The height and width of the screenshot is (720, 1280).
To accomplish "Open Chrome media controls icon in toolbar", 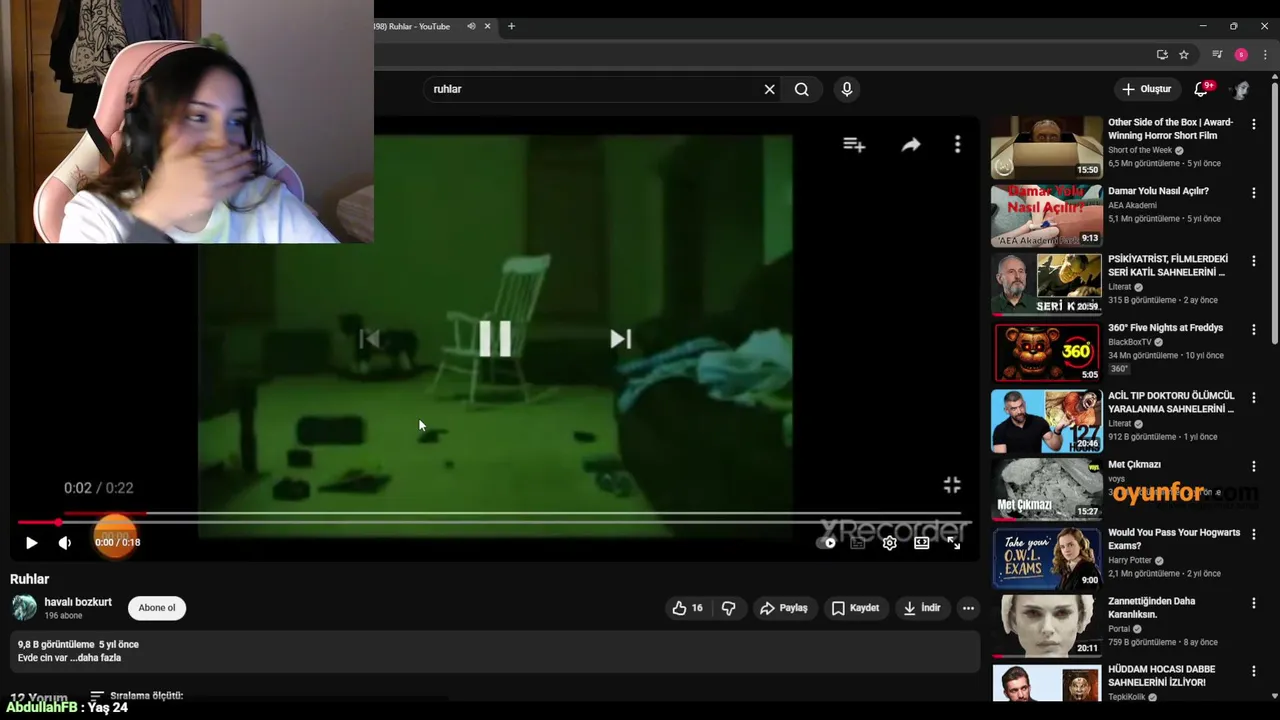I will 1217,55.
